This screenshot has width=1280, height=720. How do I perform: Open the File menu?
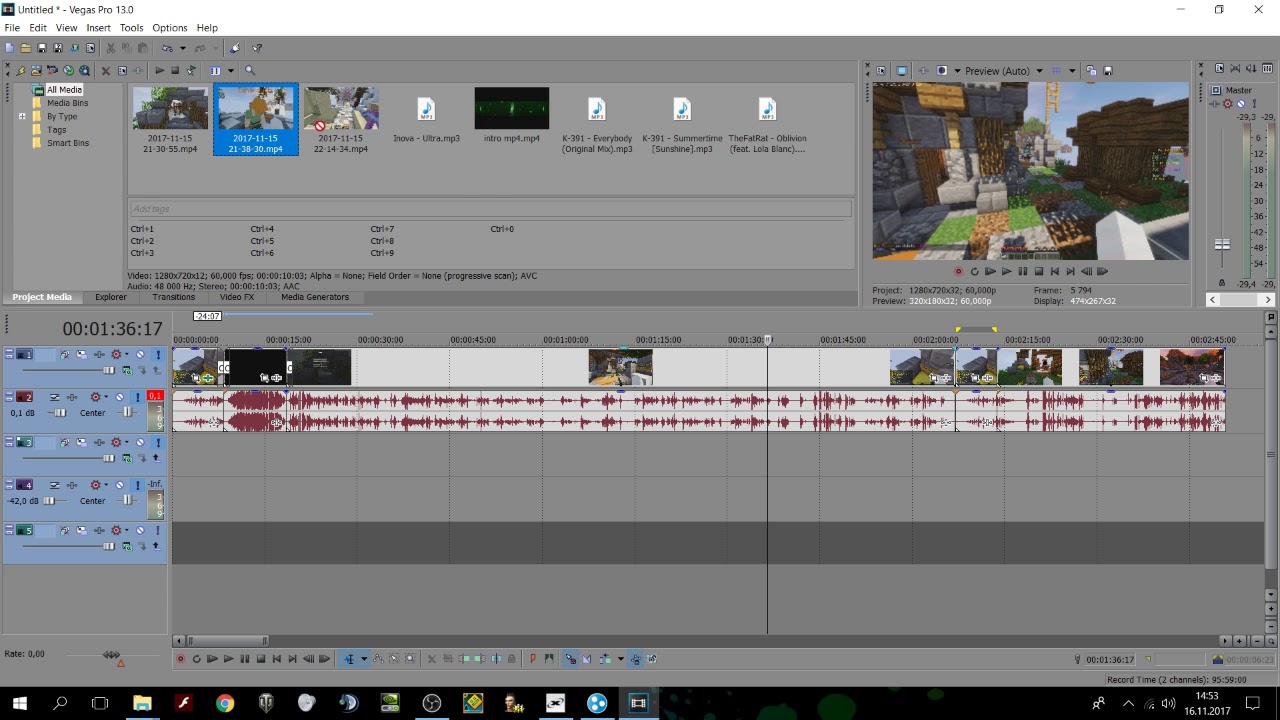[x=12, y=28]
